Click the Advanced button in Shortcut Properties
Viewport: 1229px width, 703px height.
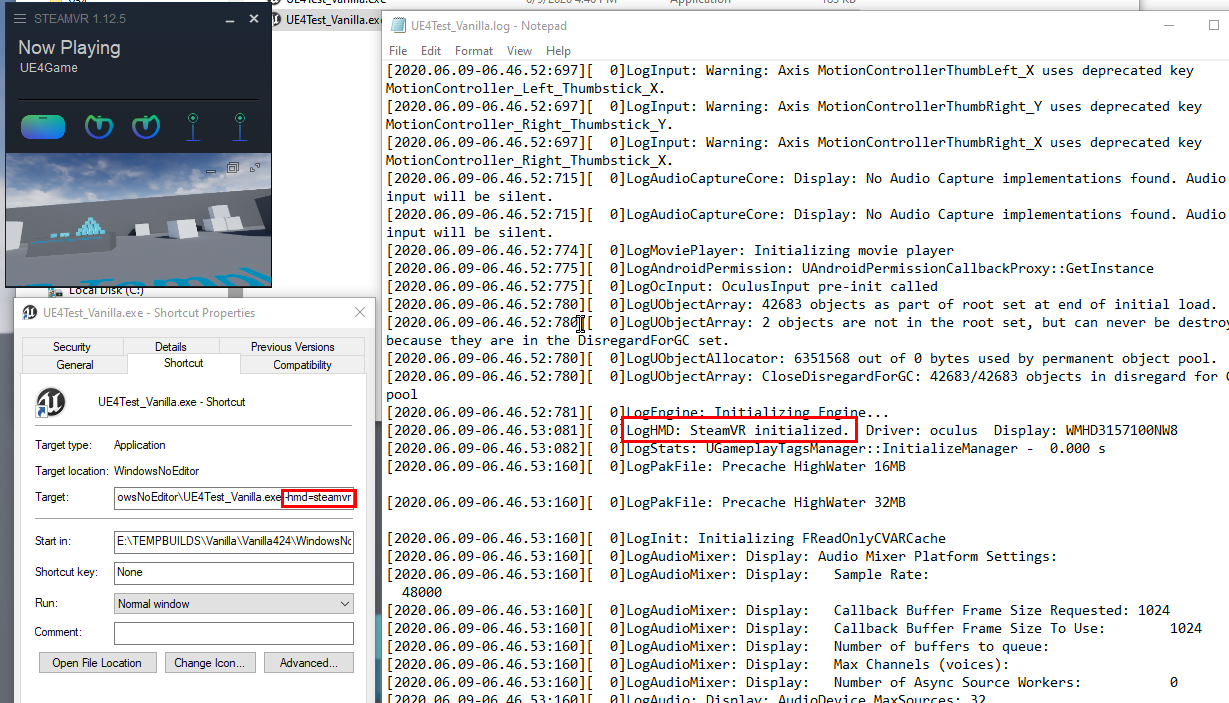point(308,662)
